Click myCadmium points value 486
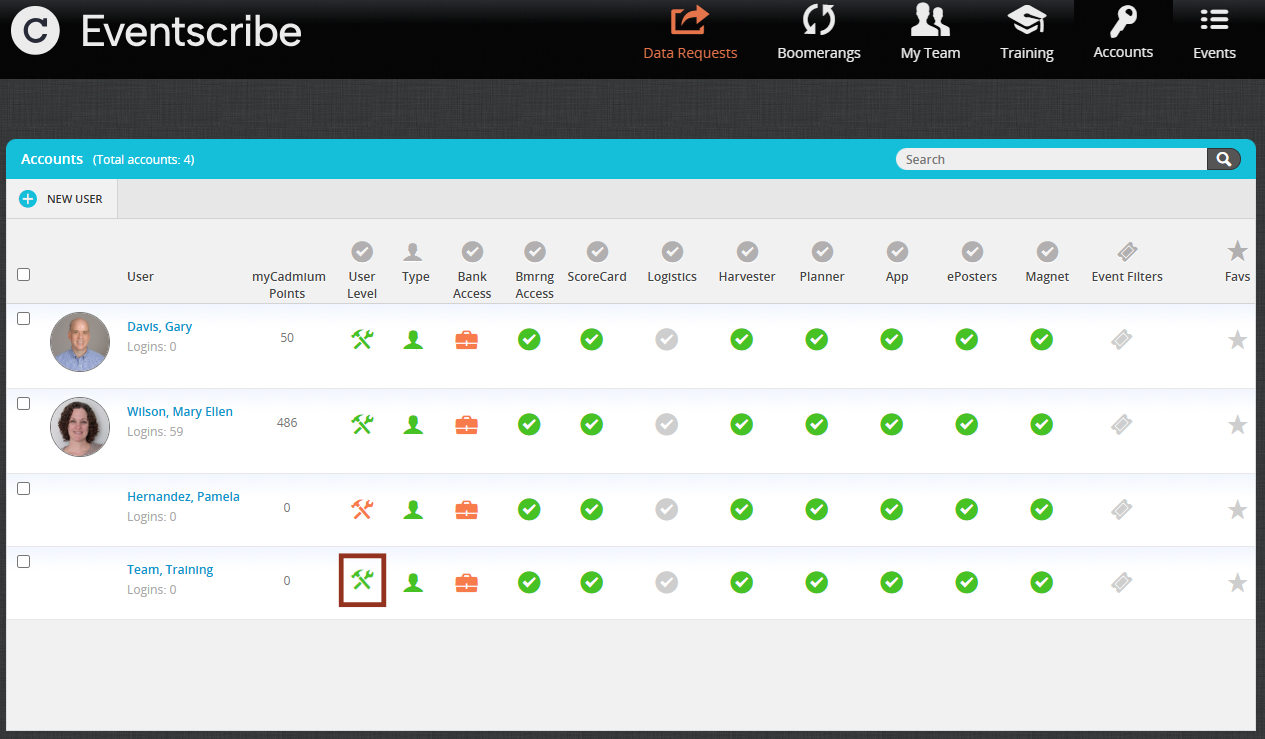Viewport: 1265px width, 739px height. click(287, 423)
